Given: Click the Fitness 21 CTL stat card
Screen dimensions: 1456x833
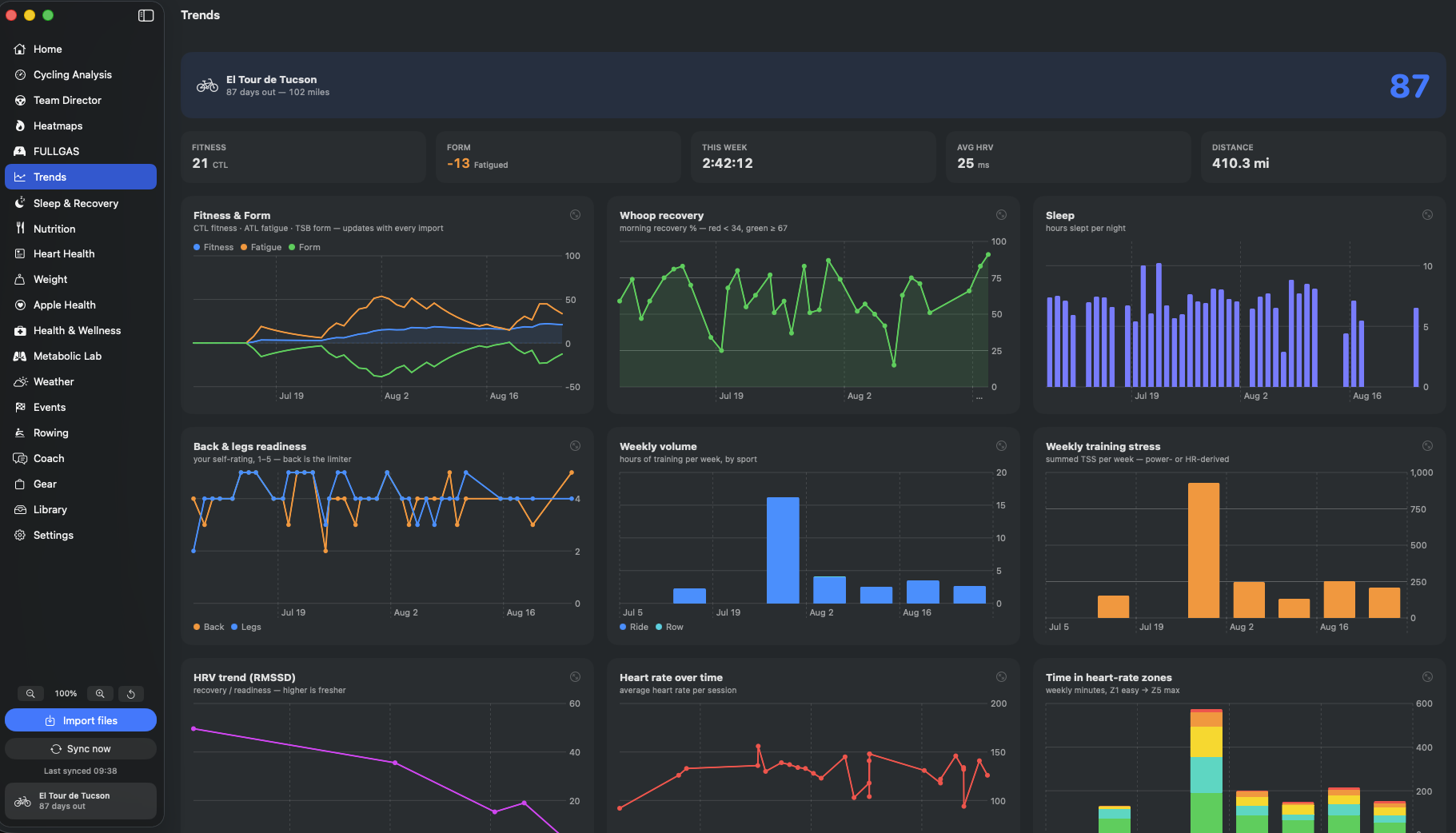Looking at the screenshot, I should pyautogui.click(x=302, y=157).
